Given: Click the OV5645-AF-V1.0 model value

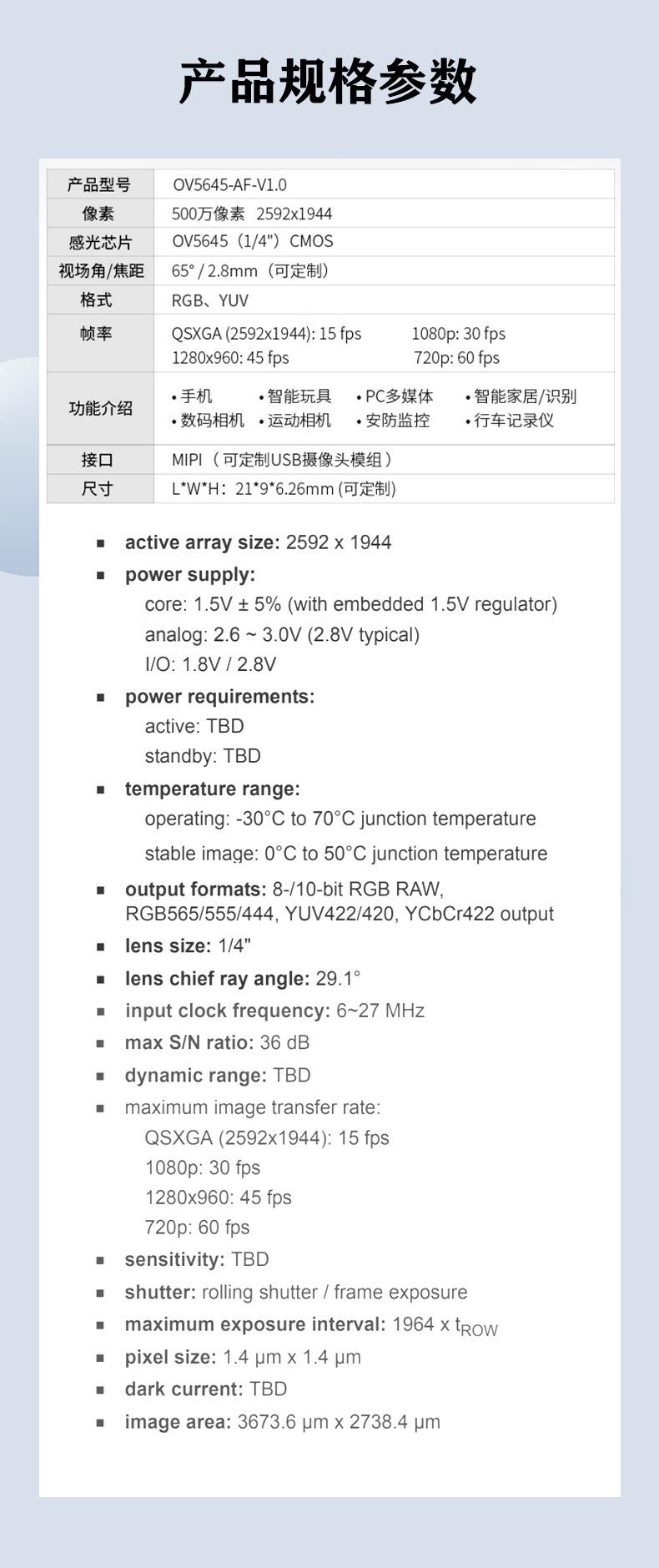Looking at the screenshot, I should [x=229, y=184].
